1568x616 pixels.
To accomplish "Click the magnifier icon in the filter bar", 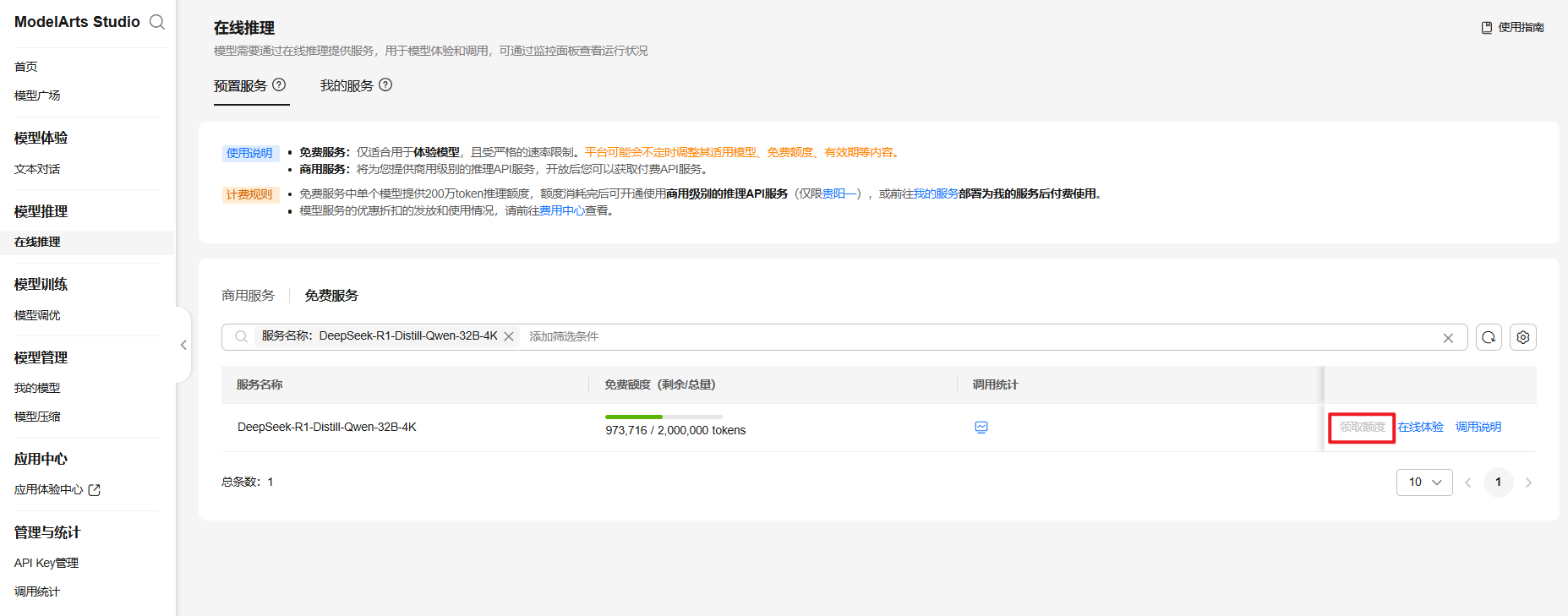I will pyautogui.click(x=241, y=336).
